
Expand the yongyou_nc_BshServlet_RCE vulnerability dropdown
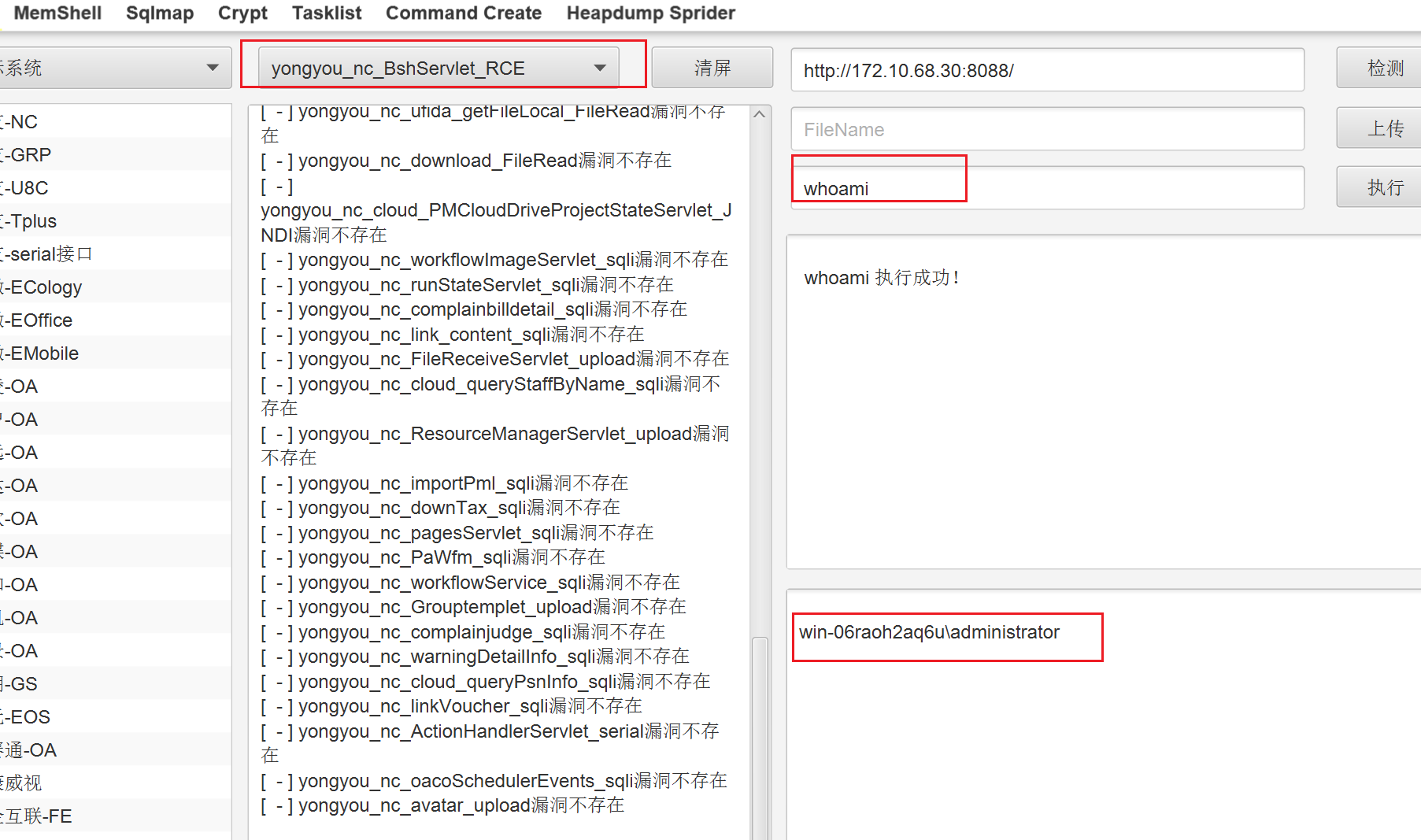click(x=439, y=68)
